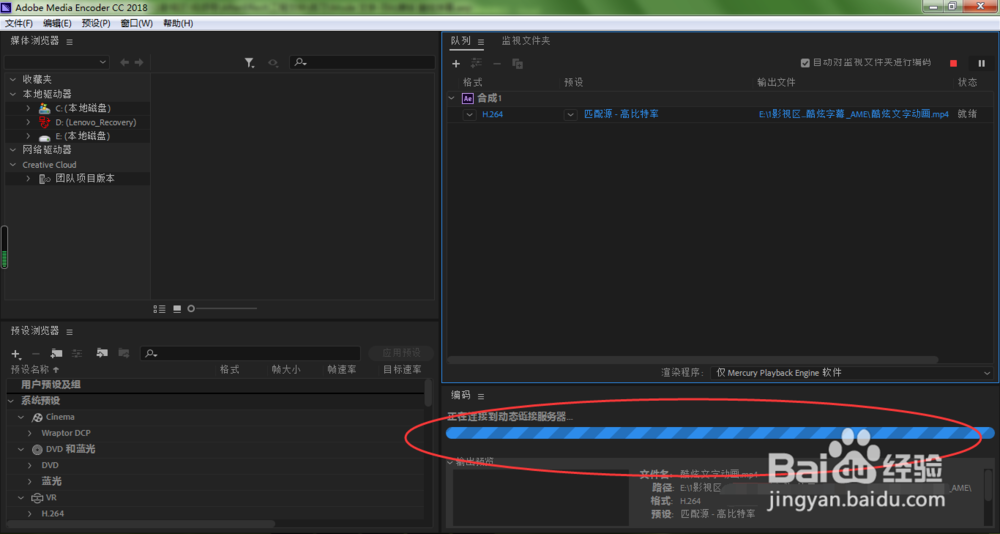Click the create new preset group icon
This screenshot has width=1000, height=534.
coord(57,353)
